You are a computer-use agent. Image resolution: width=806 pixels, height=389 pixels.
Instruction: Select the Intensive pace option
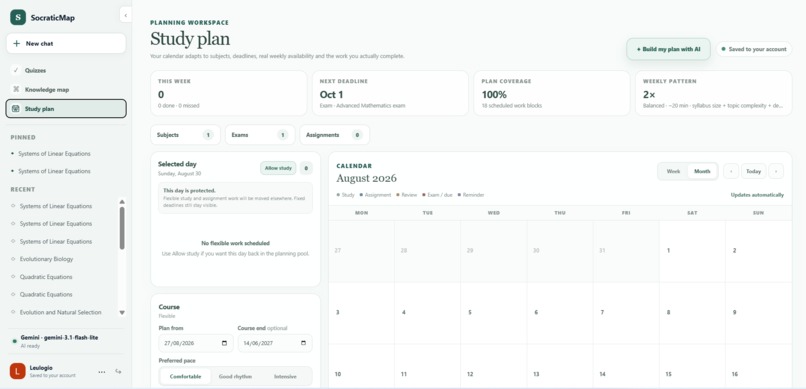[285, 376]
